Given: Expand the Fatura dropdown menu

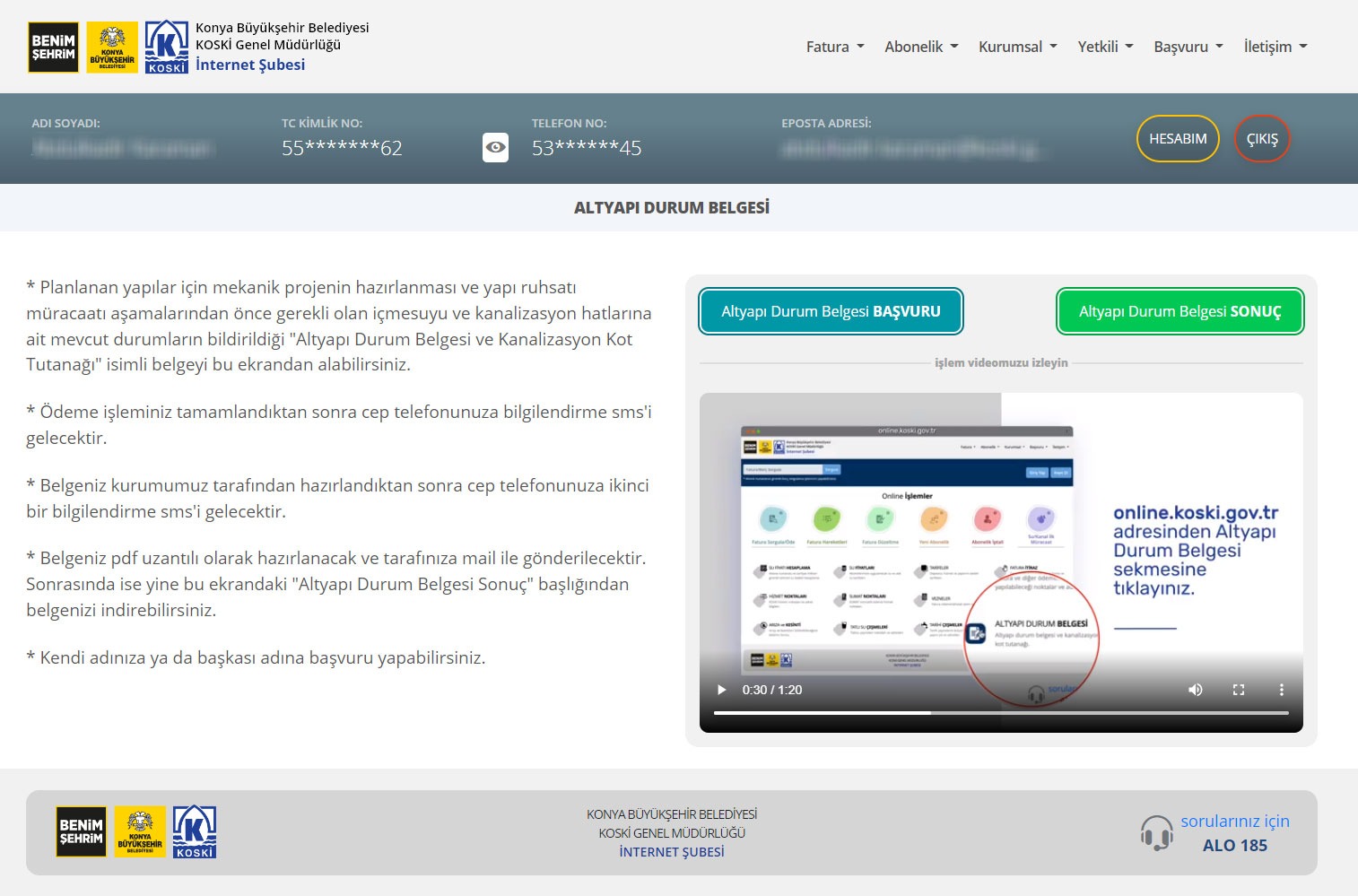Looking at the screenshot, I should (834, 47).
